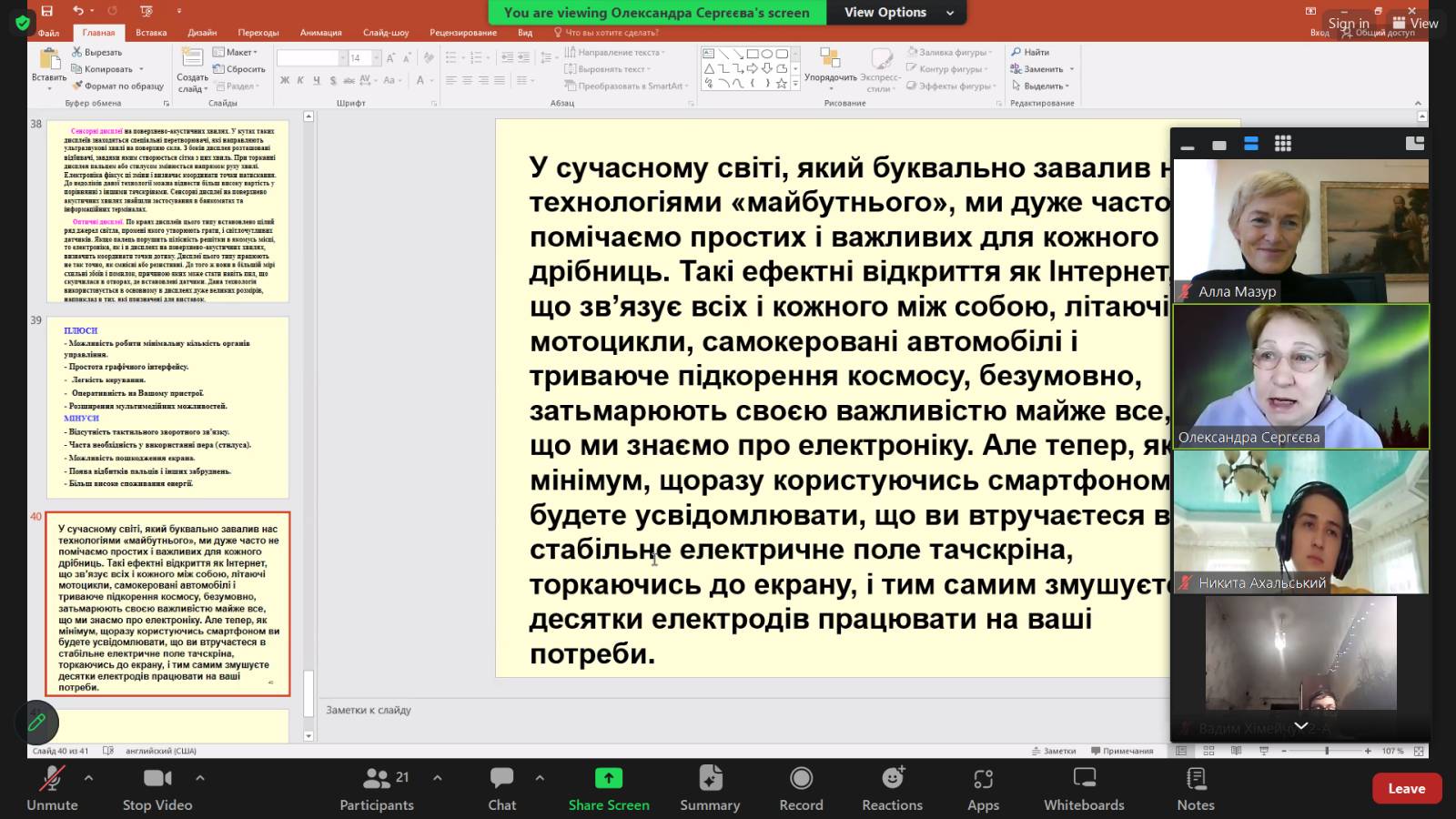Switch video panel to grid view
1456x819 pixels.
1283,143
